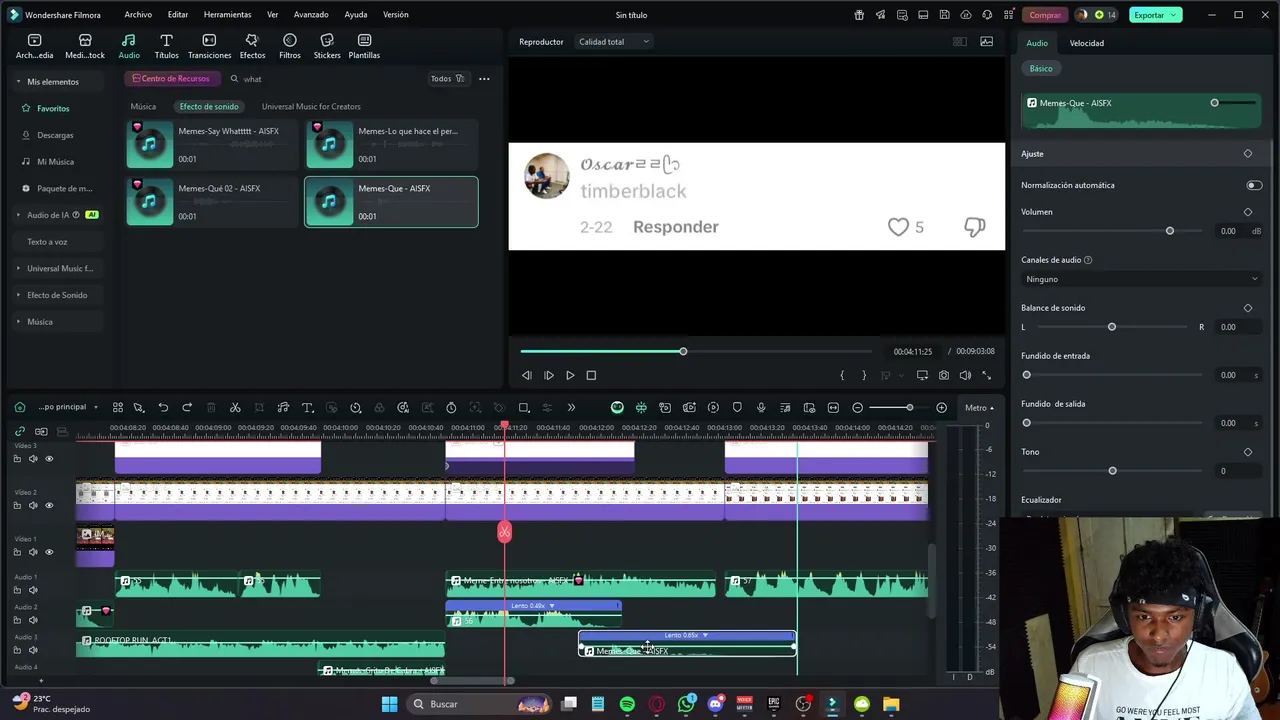
Task: Hide the Vídeo 3 track with eye icon
Action: point(49,459)
